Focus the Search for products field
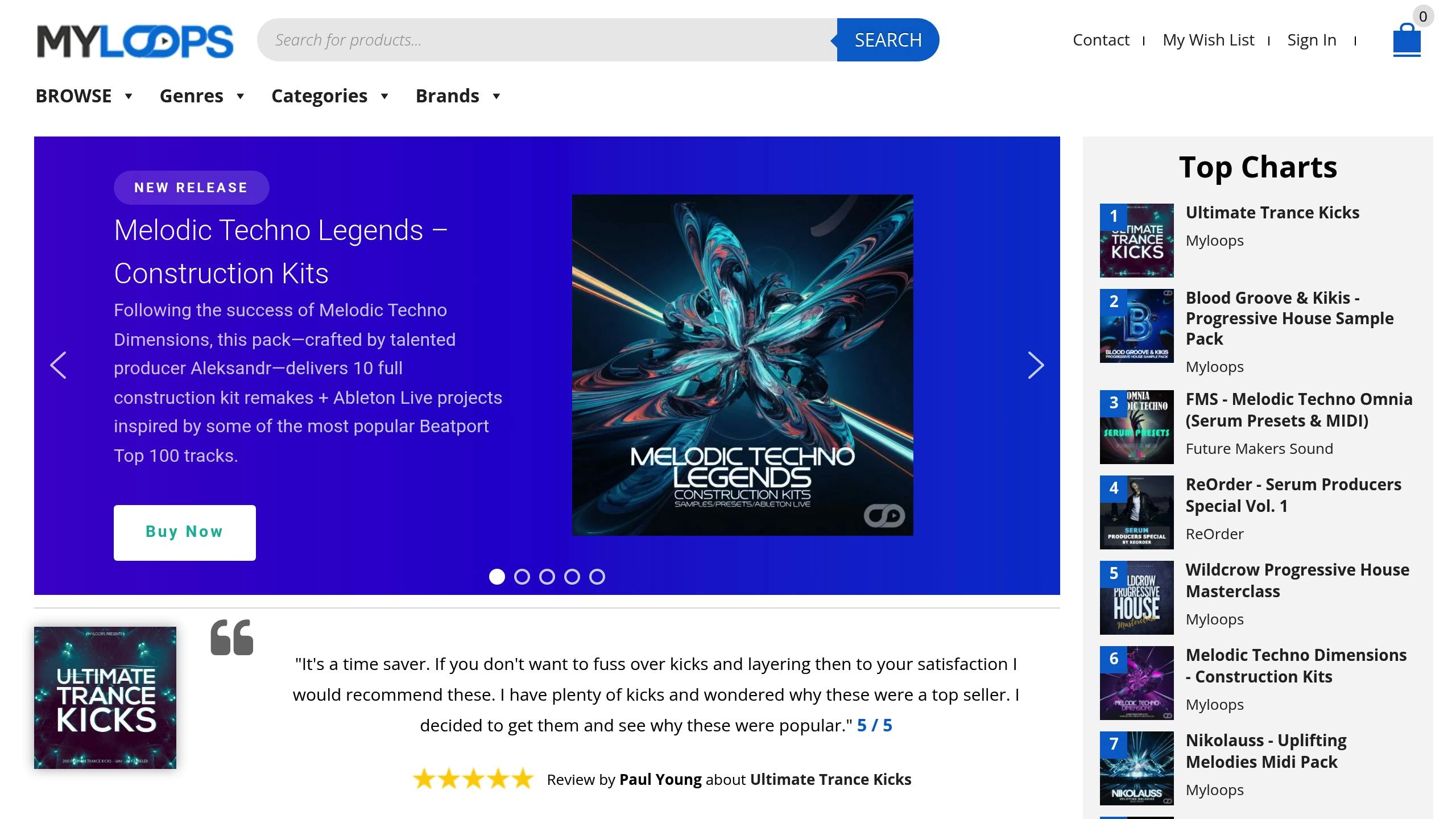 click(547, 40)
